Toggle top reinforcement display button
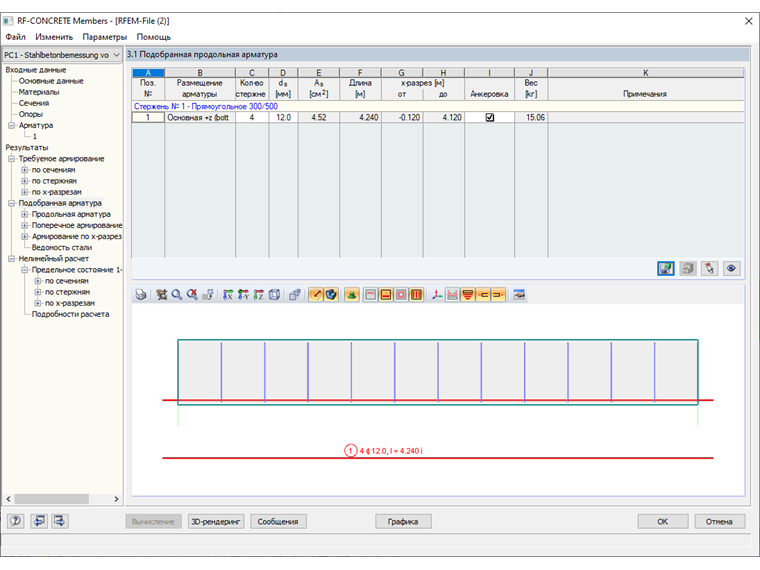Screen dimensions: 760x570 (370, 295)
